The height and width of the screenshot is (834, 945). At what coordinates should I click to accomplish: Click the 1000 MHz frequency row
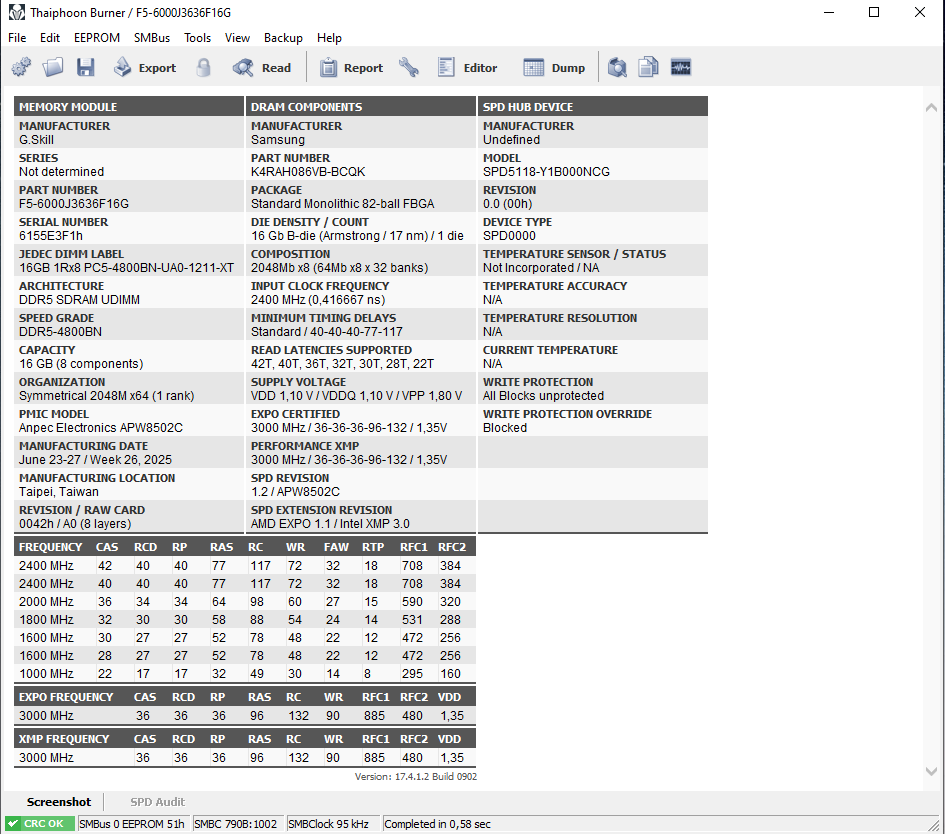coord(244,674)
